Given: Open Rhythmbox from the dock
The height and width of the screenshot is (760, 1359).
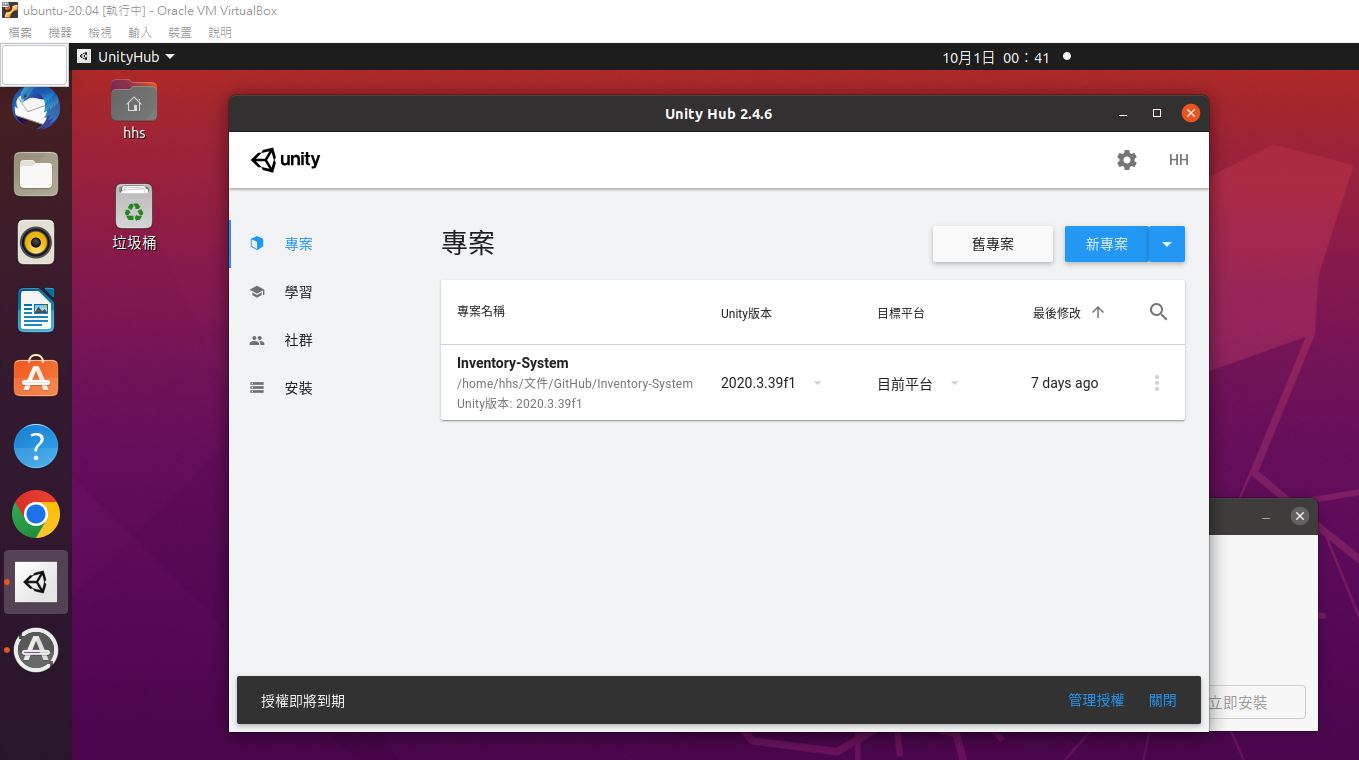Looking at the screenshot, I should [36, 242].
